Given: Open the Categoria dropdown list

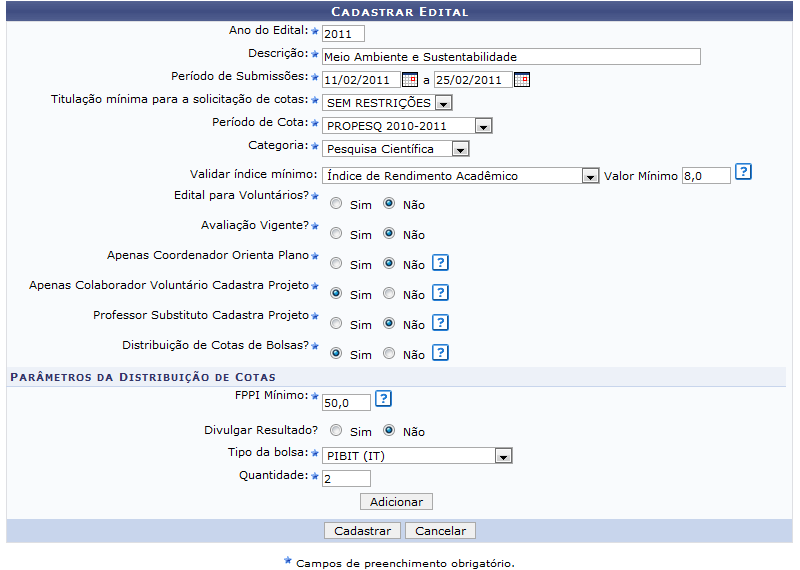Looking at the screenshot, I should point(459,149).
